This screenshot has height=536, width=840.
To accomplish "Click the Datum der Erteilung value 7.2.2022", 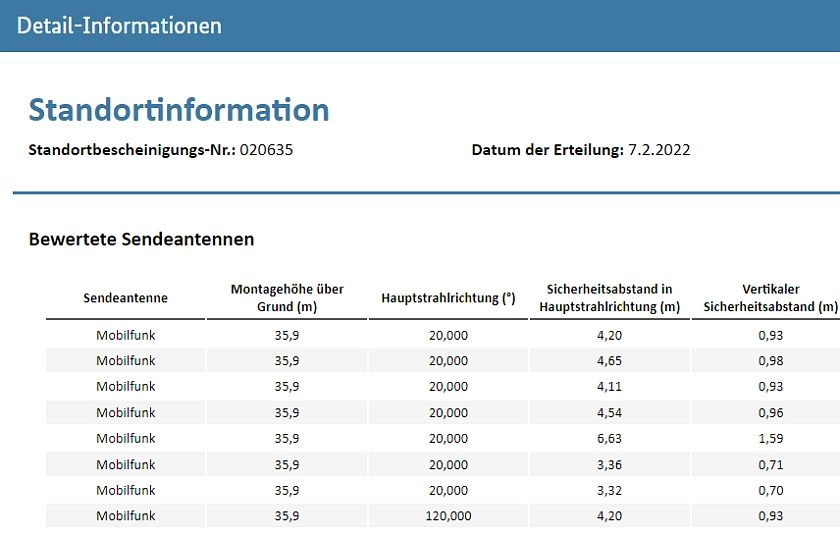I will pyautogui.click(x=658, y=150).
